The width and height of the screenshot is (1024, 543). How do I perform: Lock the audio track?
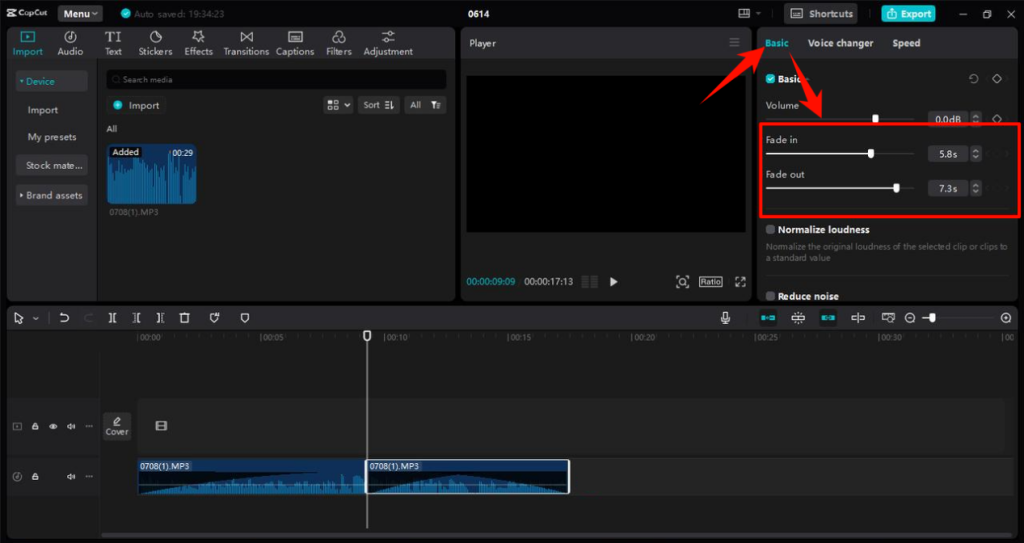coord(35,477)
